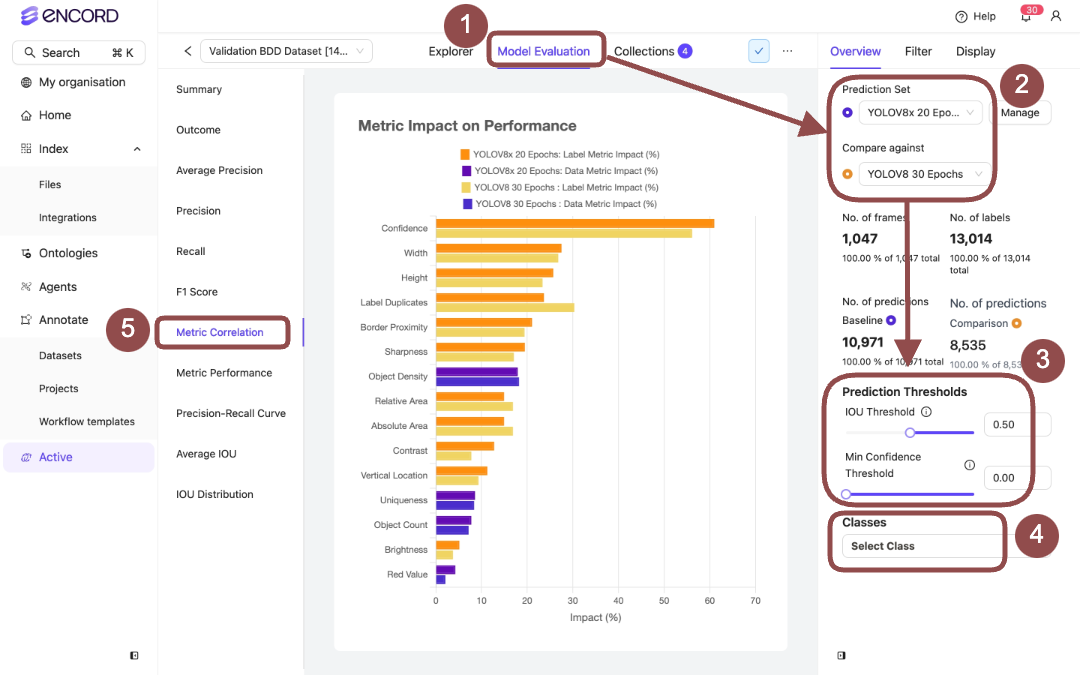Open the Display tab
This screenshot has height=675, width=1080.
coord(975,51)
